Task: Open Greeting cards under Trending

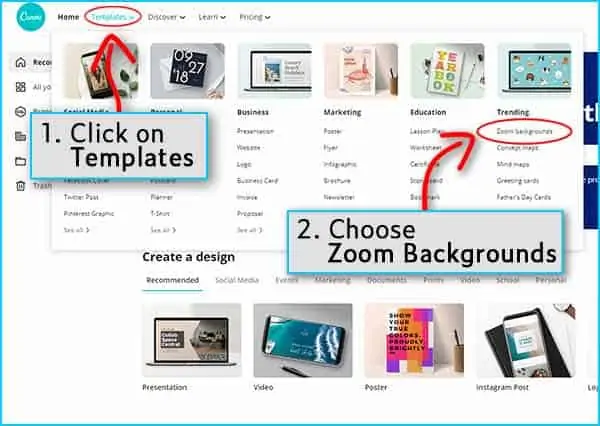Action: (x=518, y=181)
